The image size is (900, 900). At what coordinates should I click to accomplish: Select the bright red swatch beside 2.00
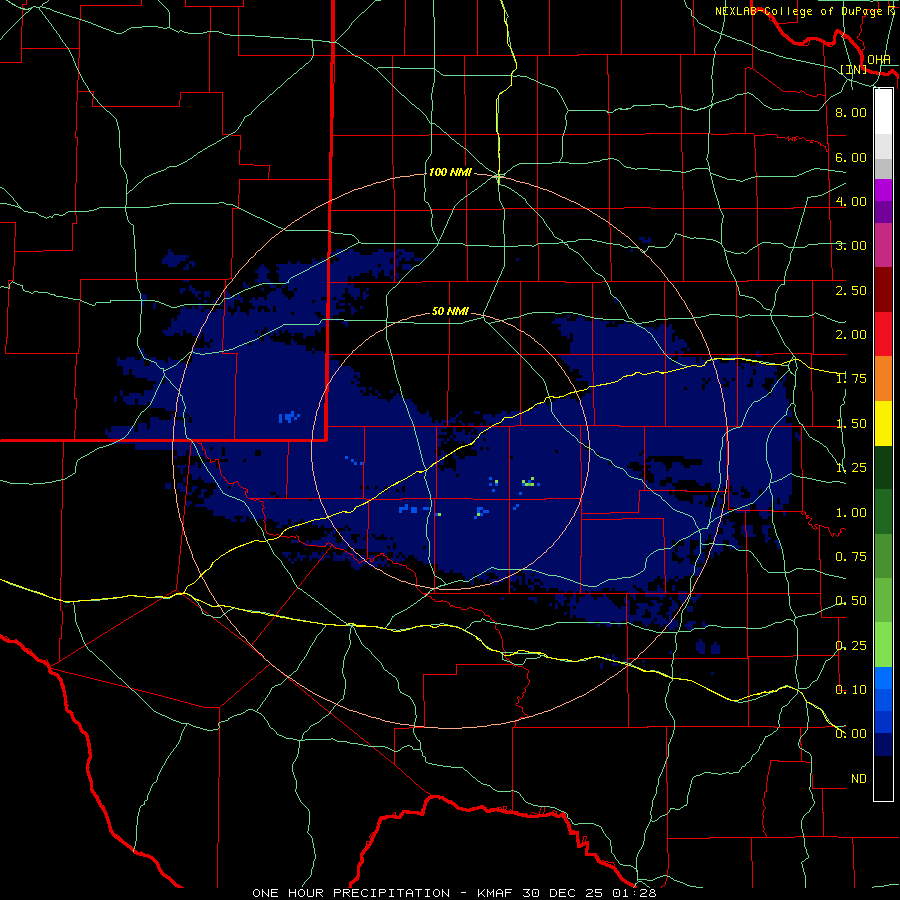883,334
